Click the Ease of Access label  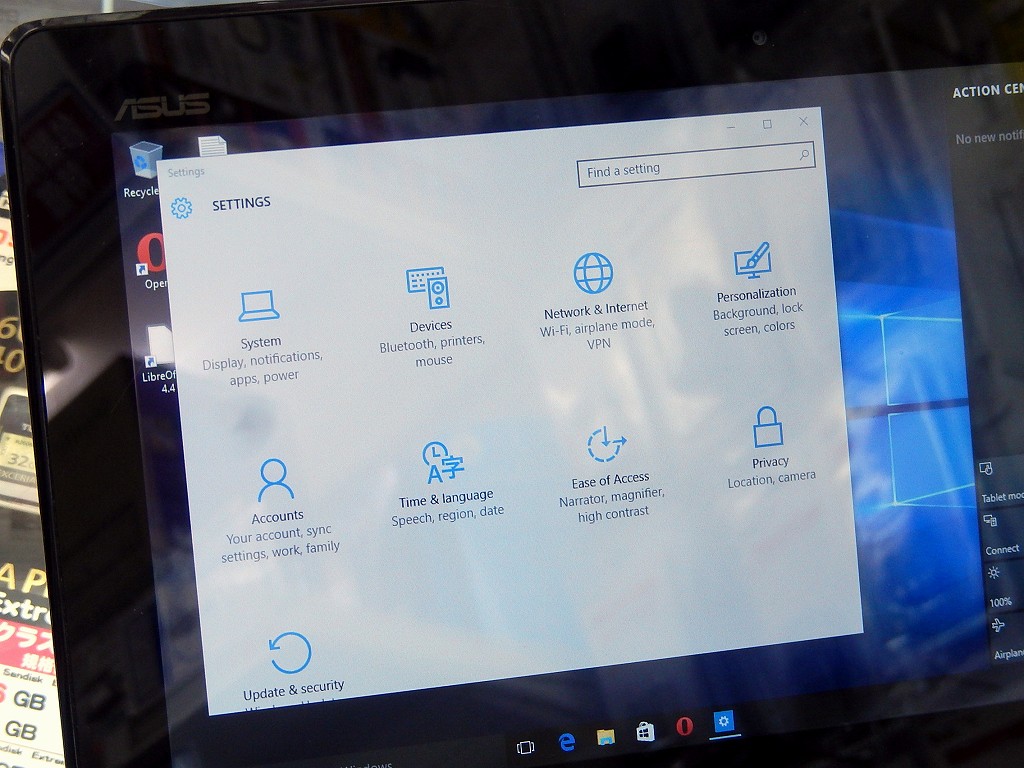tap(610, 481)
